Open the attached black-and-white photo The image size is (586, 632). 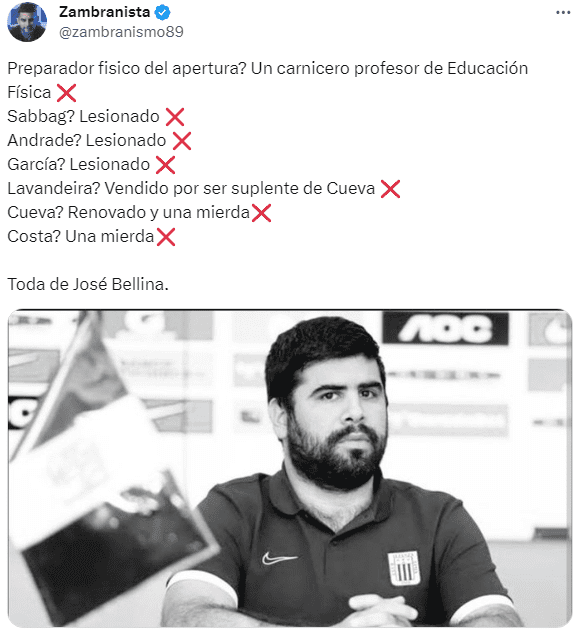pos(290,468)
